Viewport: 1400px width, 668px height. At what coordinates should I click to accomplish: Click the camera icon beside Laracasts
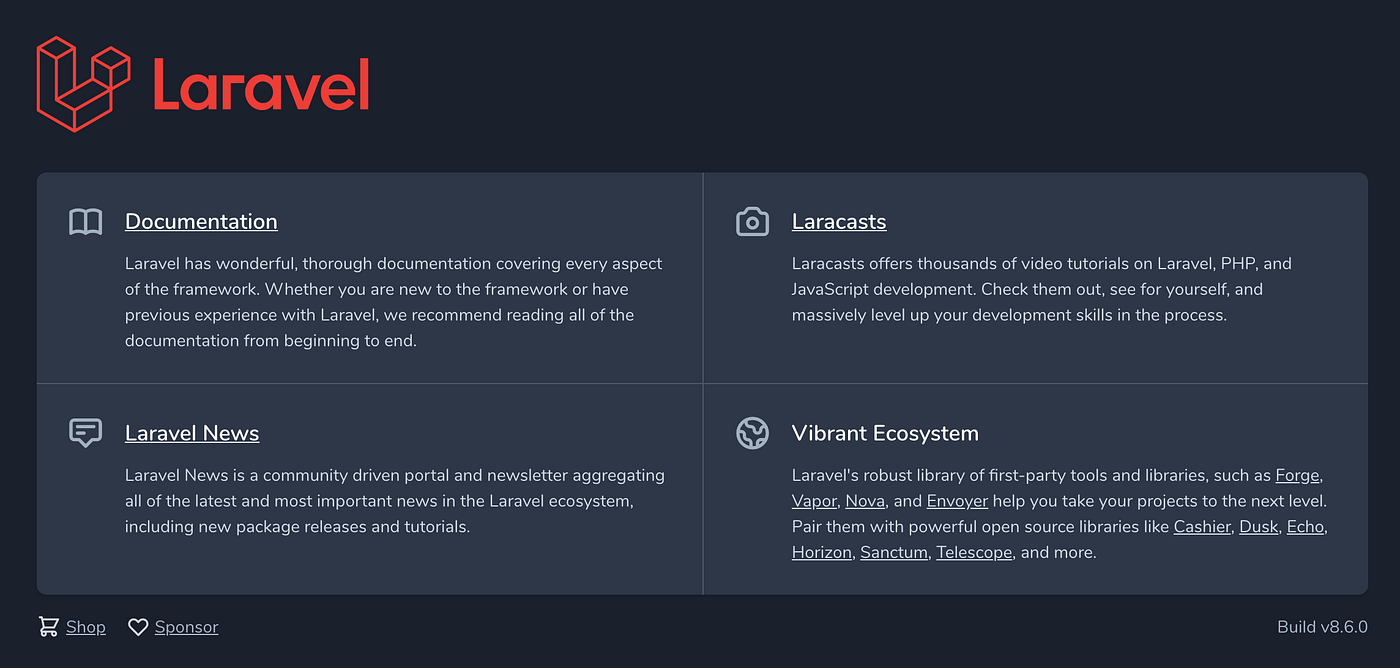(752, 221)
